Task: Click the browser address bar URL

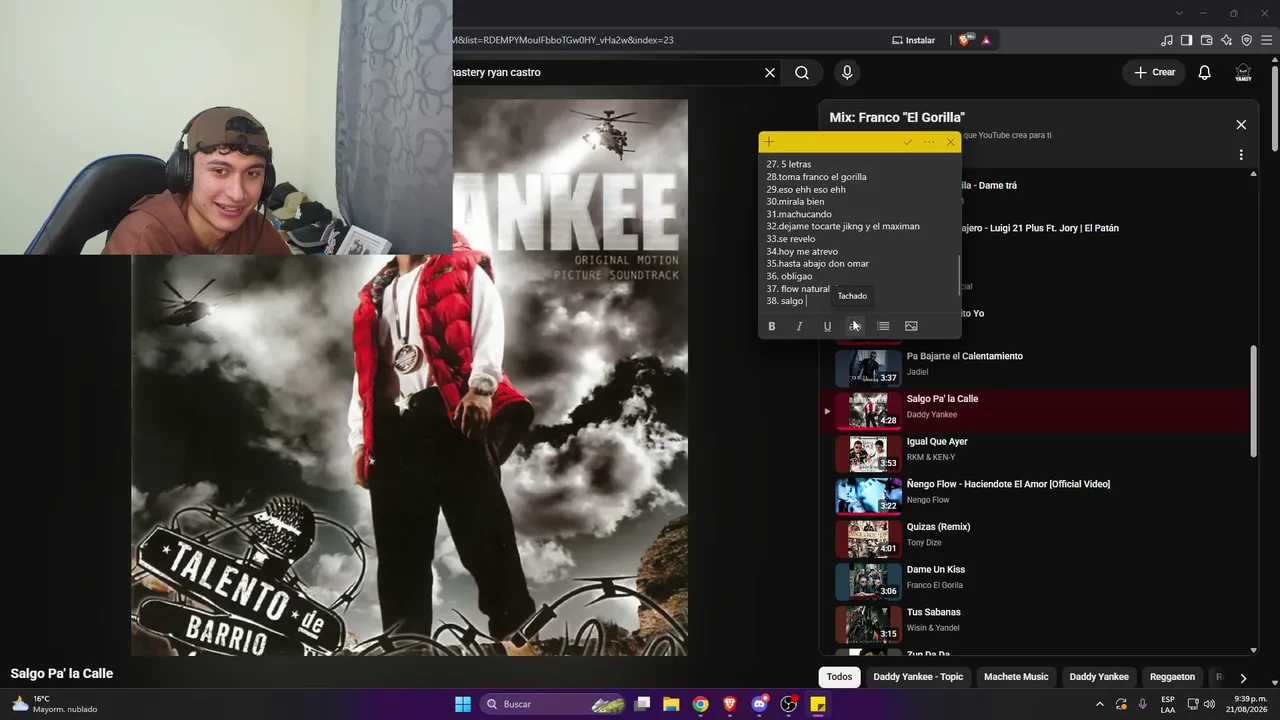Action: pyautogui.click(x=563, y=40)
